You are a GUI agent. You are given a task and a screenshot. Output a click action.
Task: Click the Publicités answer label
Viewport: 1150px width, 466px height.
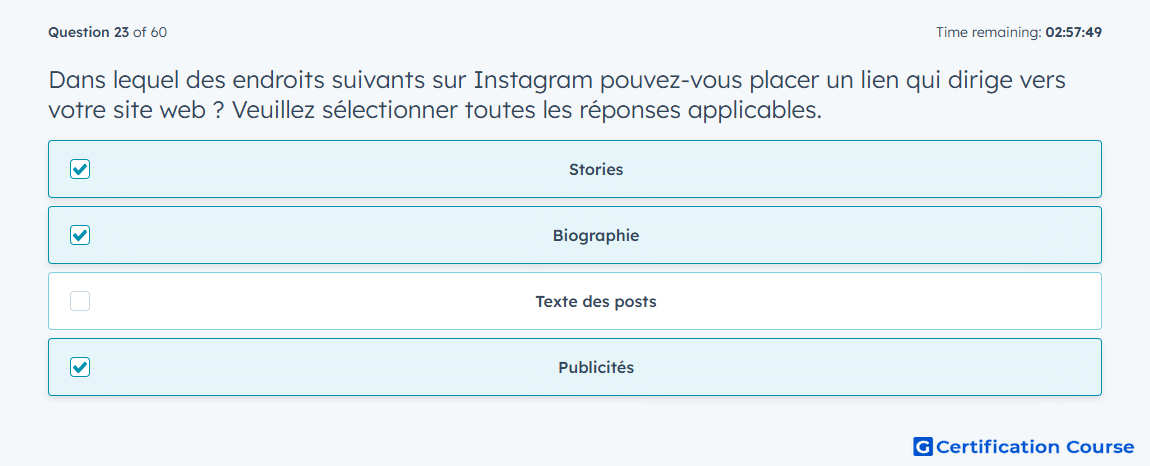click(x=596, y=368)
